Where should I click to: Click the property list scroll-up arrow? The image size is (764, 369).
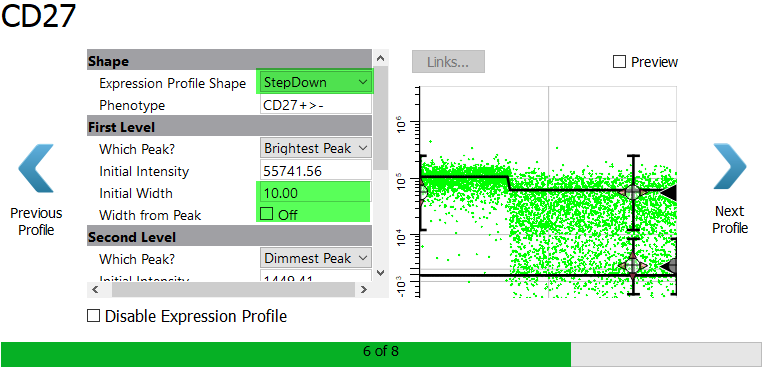coord(381,58)
